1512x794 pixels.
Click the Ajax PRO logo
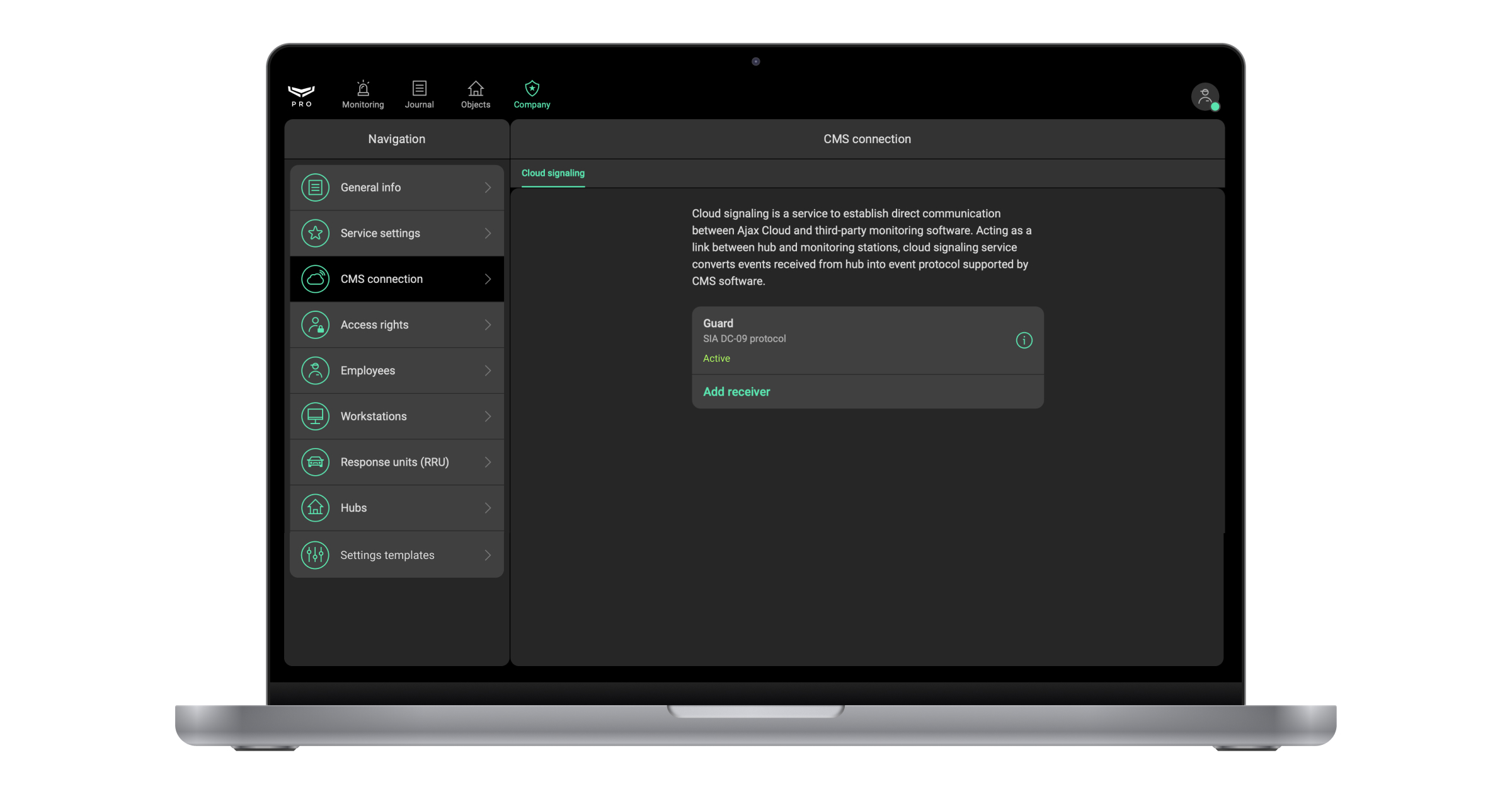(302, 96)
